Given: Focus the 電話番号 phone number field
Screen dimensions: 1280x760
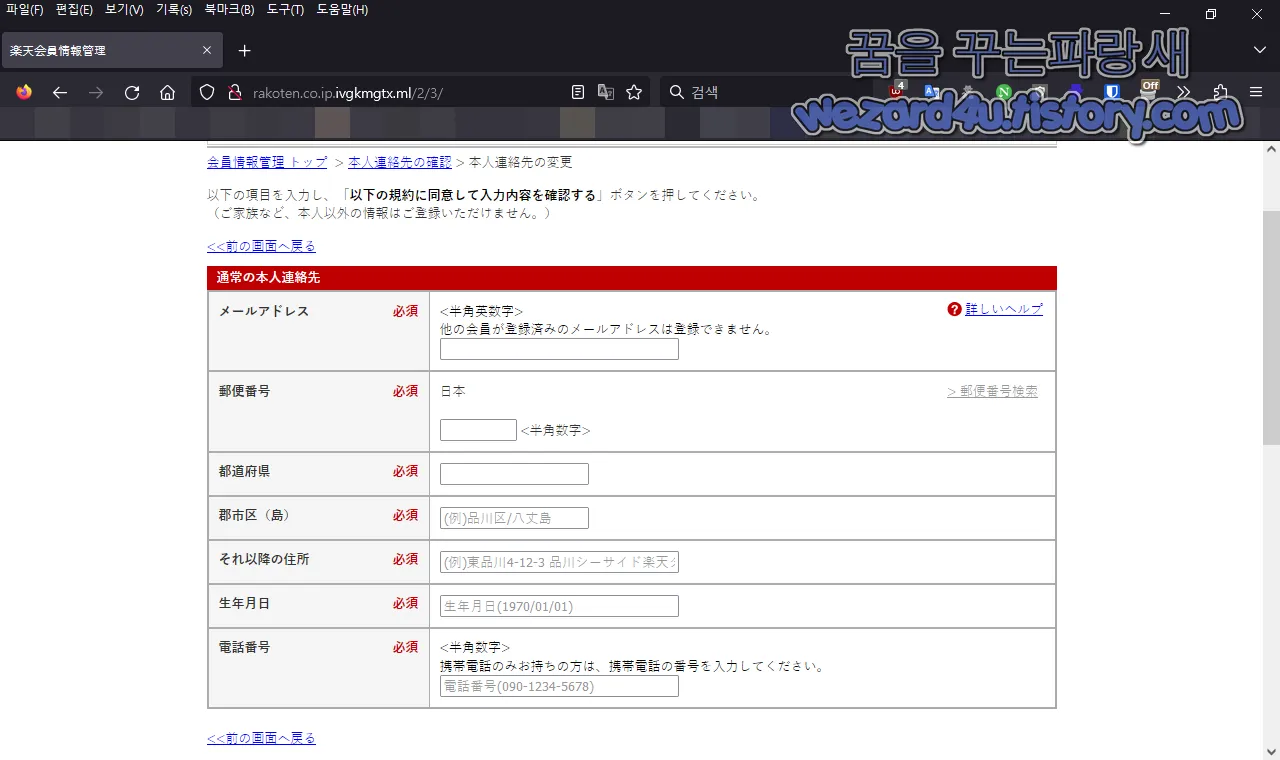Looking at the screenshot, I should pos(559,687).
